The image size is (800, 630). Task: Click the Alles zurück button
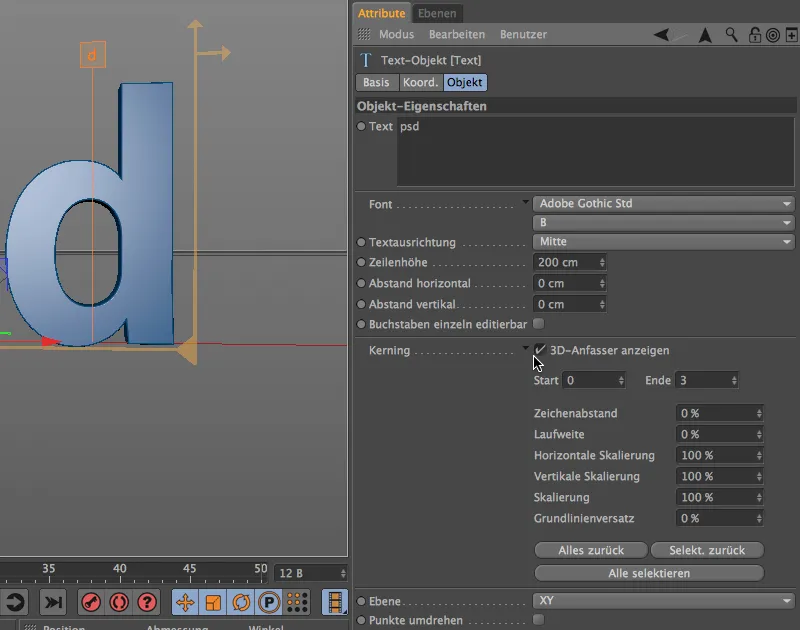(x=591, y=550)
